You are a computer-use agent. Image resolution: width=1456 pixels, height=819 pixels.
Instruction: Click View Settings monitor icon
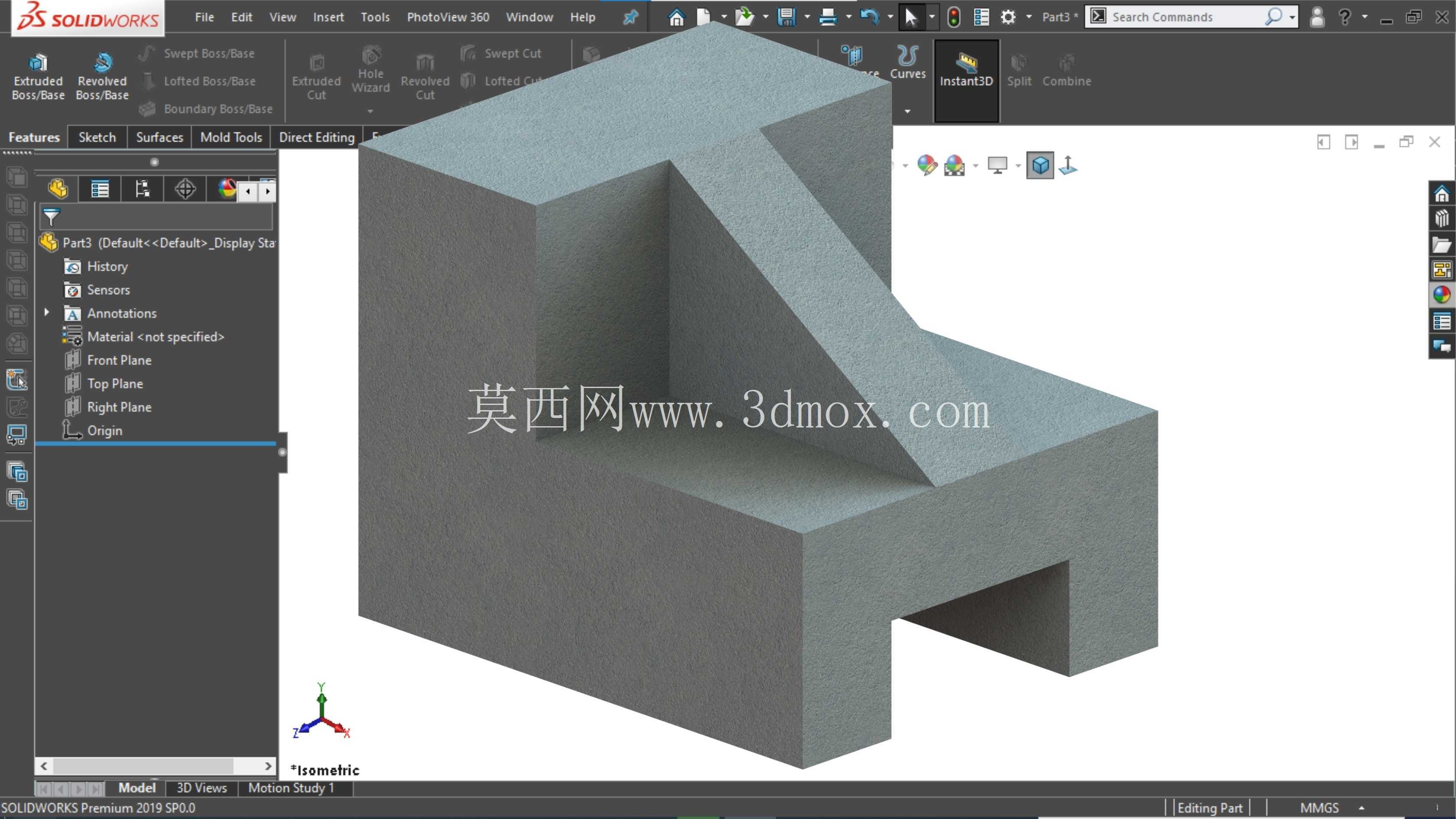point(997,166)
